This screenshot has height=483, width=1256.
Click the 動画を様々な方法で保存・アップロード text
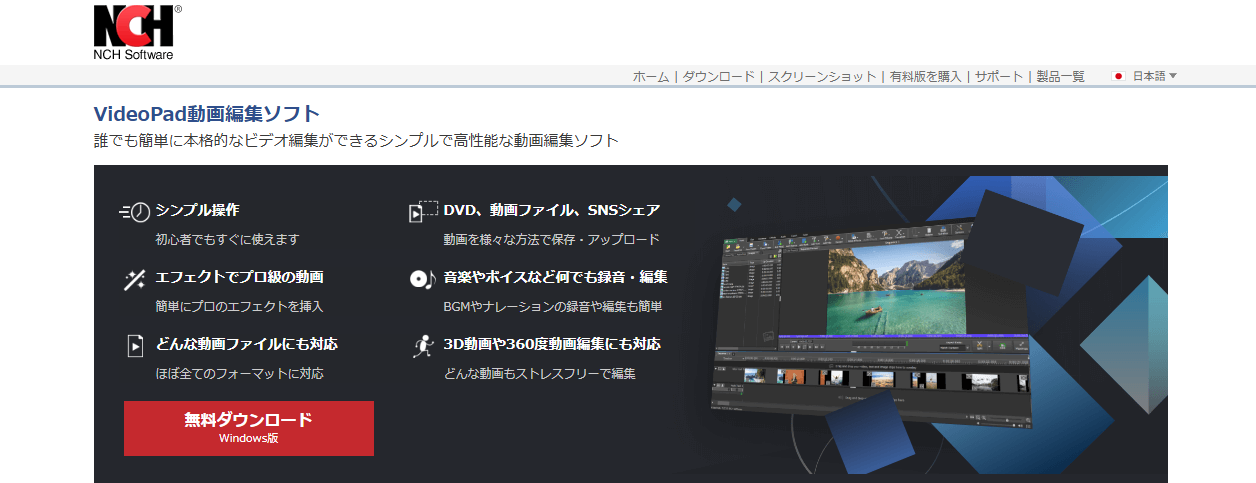click(552, 240)
